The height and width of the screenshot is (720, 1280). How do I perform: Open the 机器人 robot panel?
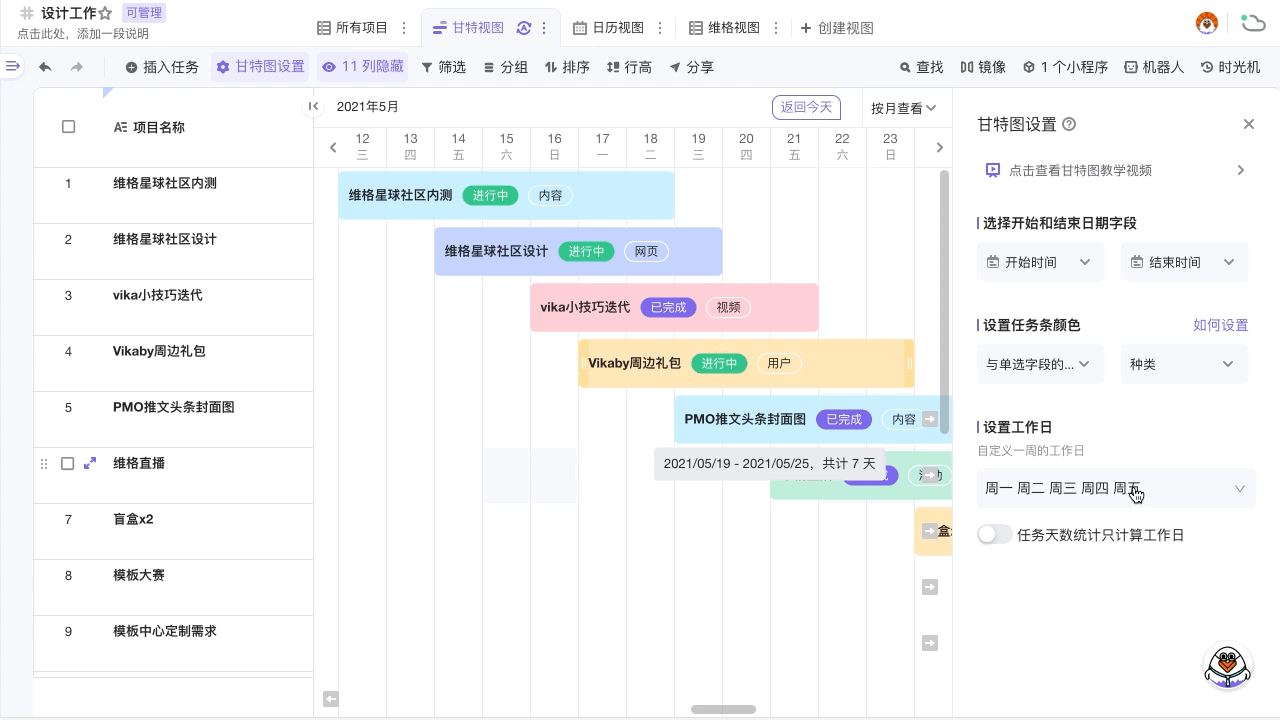(1153, 67)
